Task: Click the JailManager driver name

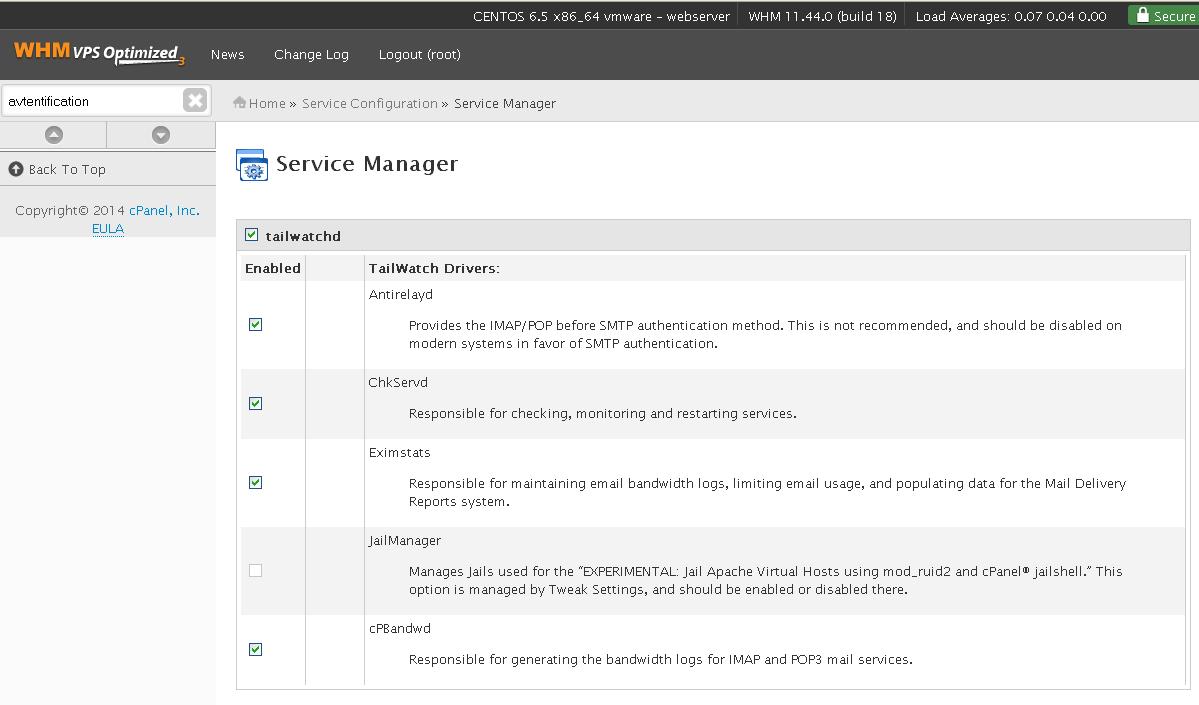Action: coord(405,541)
